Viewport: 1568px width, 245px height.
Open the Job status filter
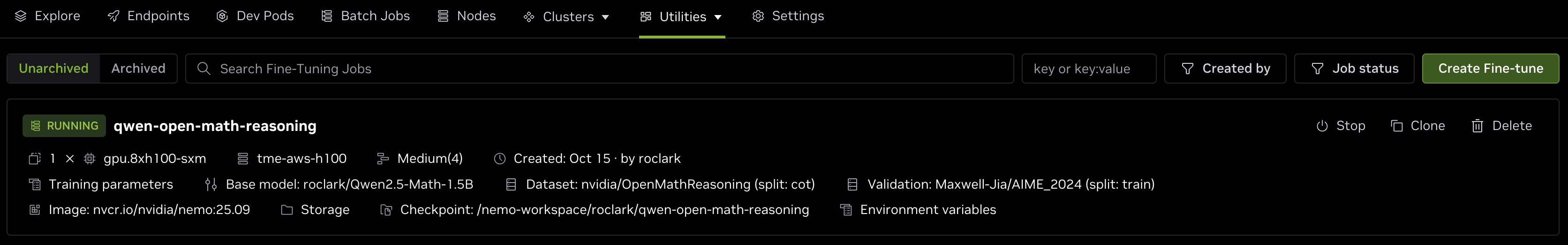click(1354, 68)
